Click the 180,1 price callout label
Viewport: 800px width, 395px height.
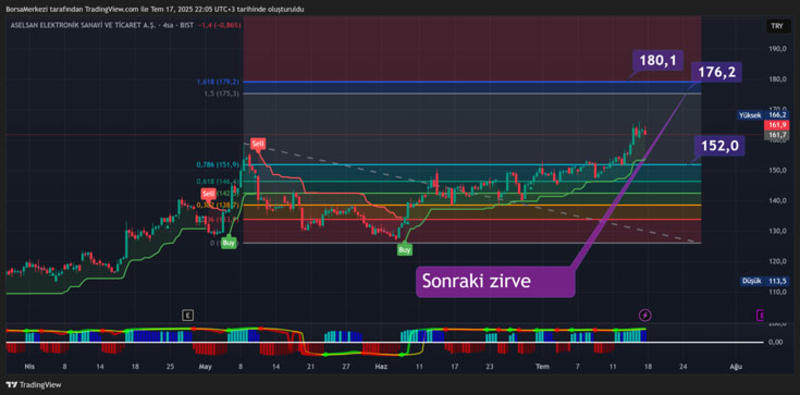click(658, 61)
